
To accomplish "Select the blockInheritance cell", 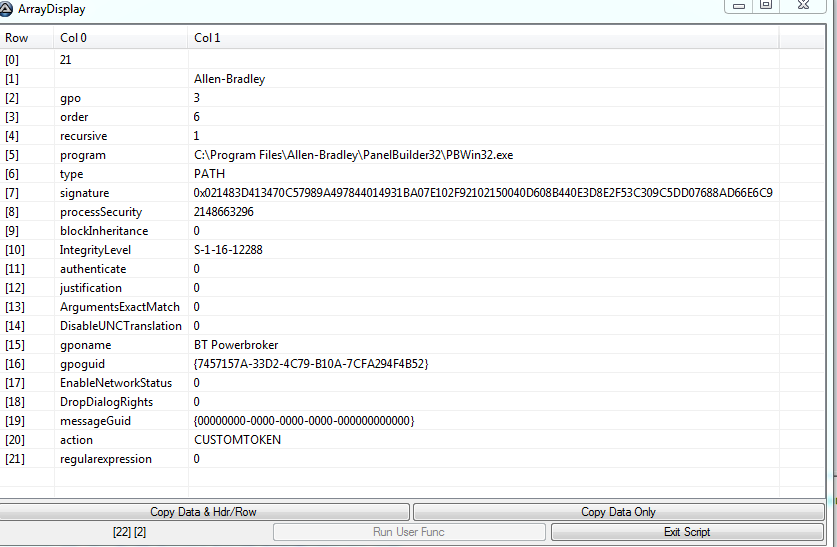I will coord(104,231).
